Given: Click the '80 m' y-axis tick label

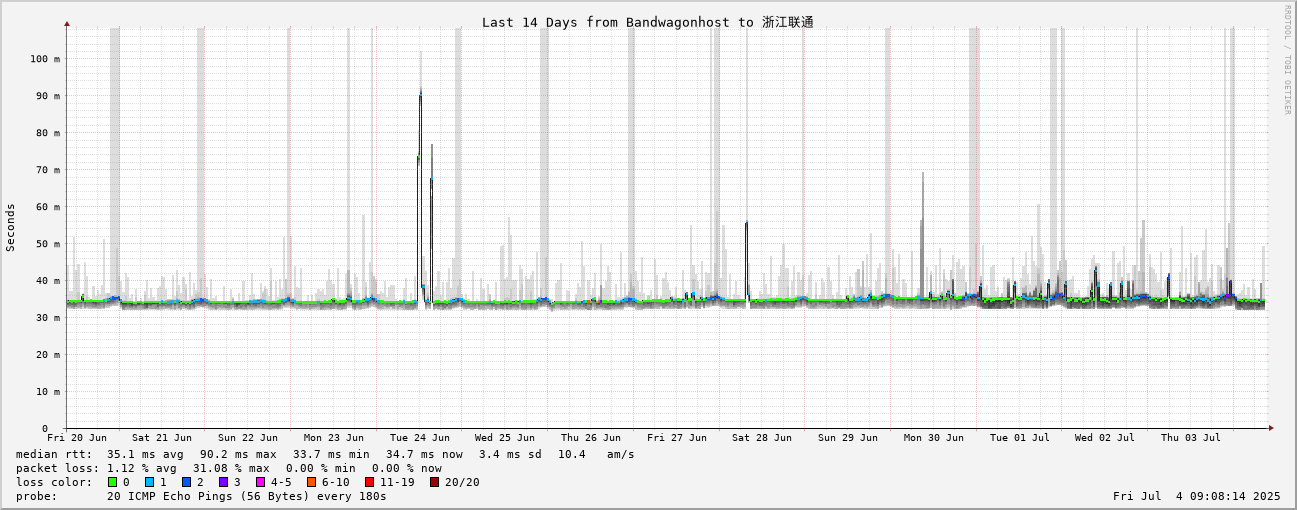Looking at the screenshot, I should point(47,133).
